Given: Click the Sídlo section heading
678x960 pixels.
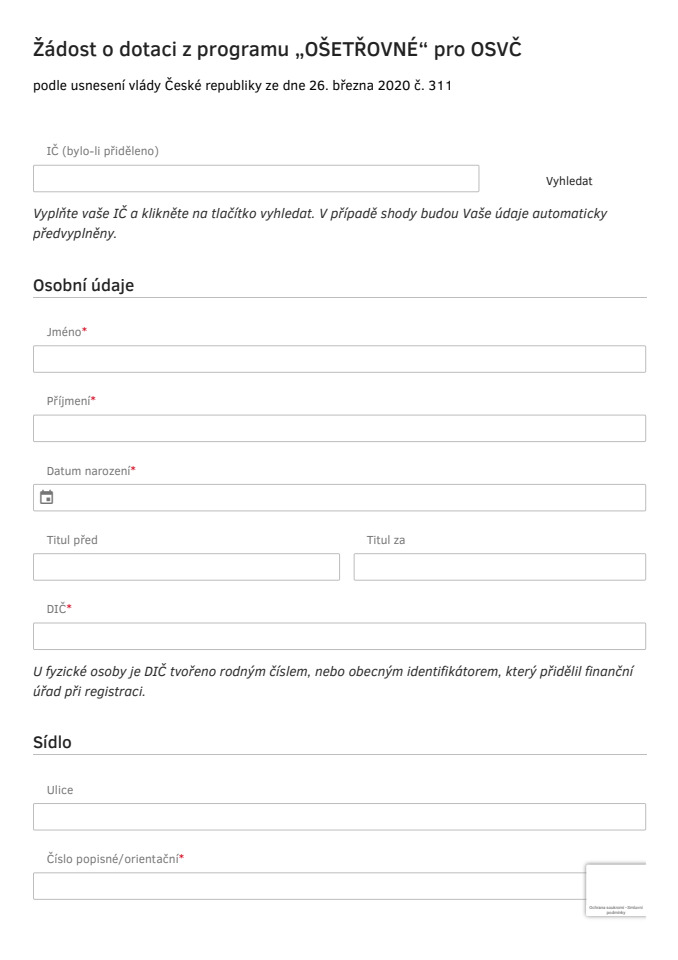Looking at the screenshot, I should pyautogui.click(x=55, y=742).
